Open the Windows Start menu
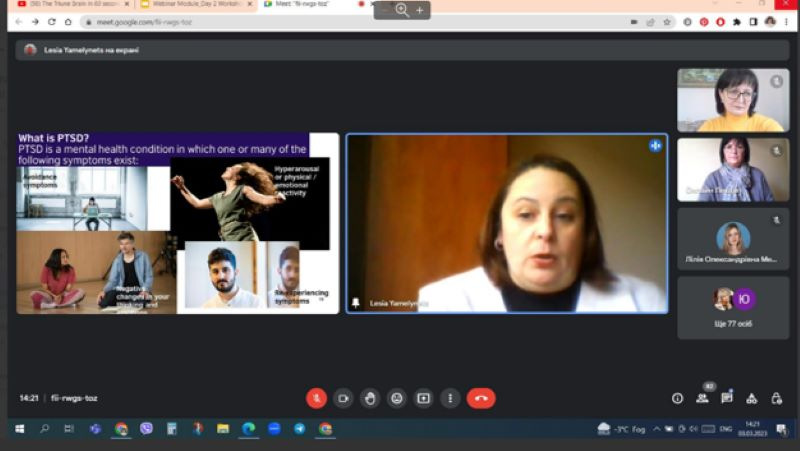The height and width of the screenshot is (451, 800). [x=19, y=429]
